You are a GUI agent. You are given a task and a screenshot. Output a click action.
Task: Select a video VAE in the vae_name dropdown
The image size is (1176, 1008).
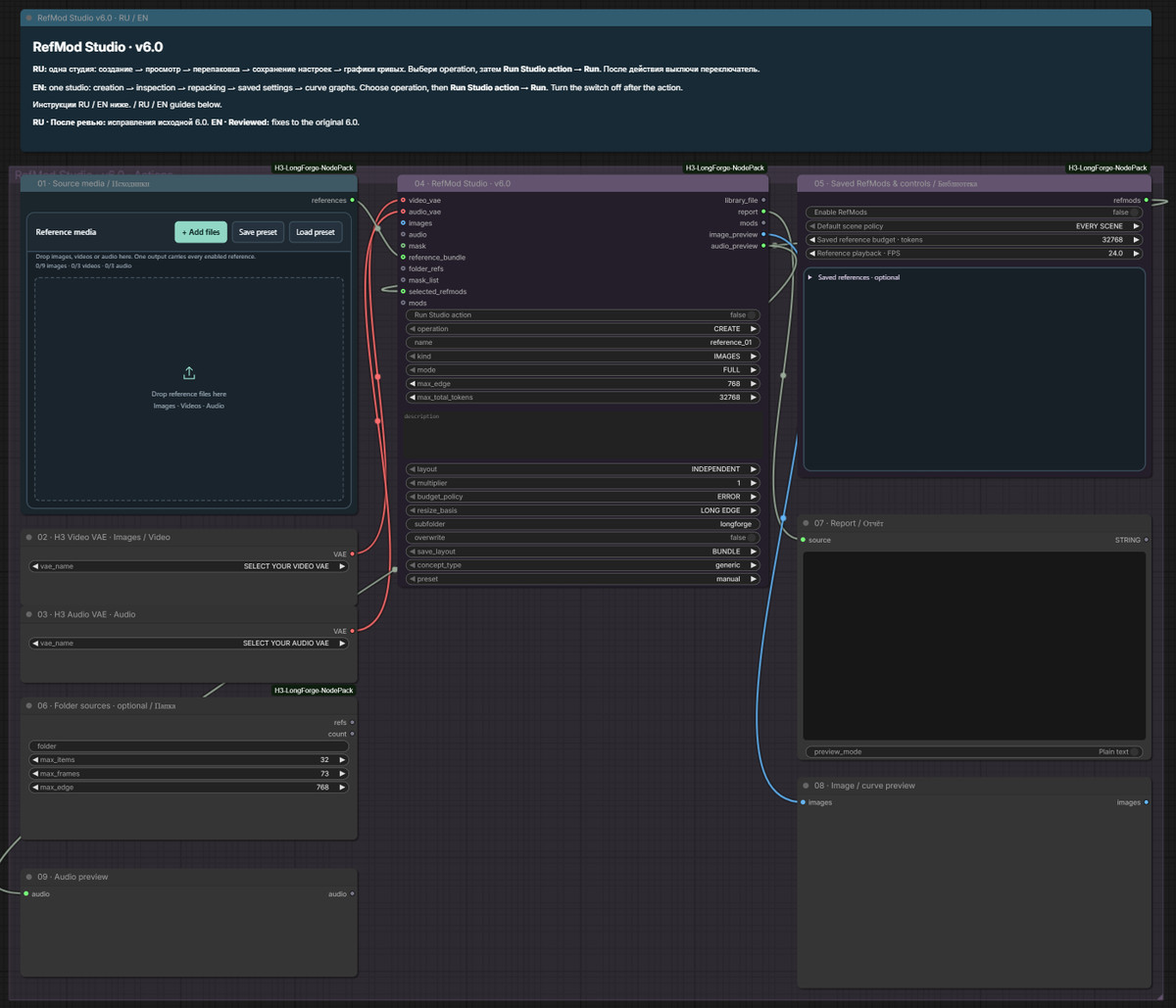189,566
